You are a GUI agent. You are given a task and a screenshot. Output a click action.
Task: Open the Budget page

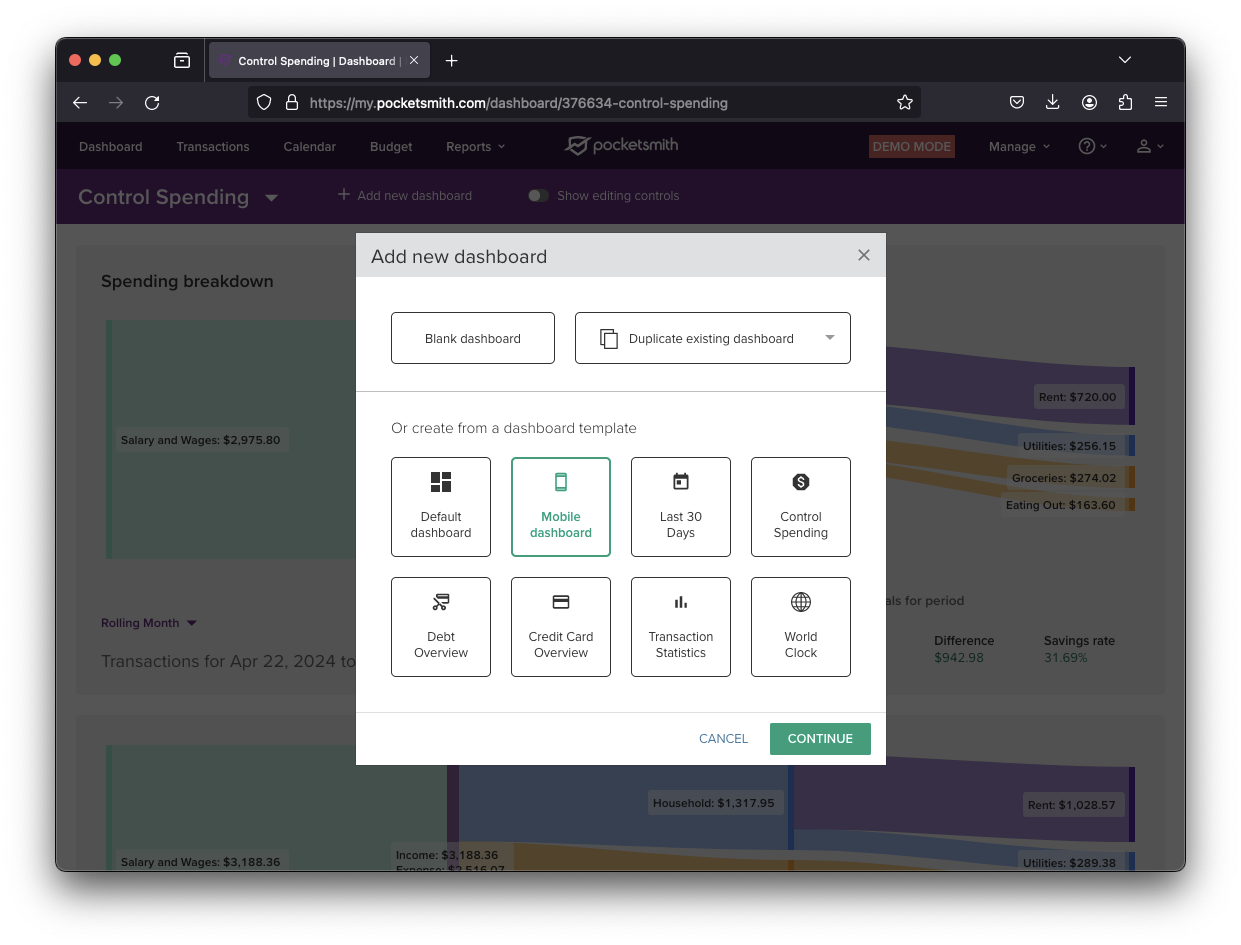391,147
